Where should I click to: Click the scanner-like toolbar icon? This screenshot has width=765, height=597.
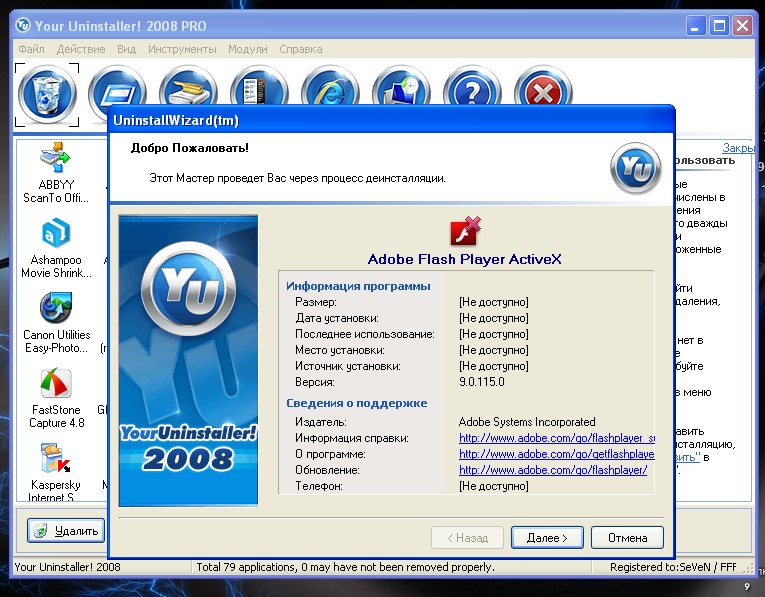[188, 85]
